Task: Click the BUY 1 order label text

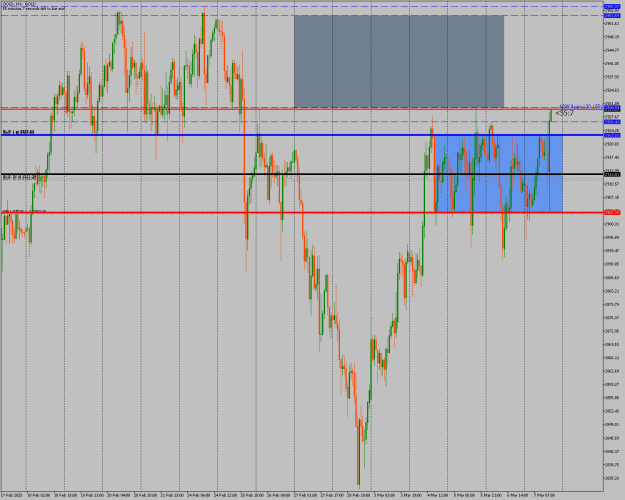Action: tap(18, 132)
